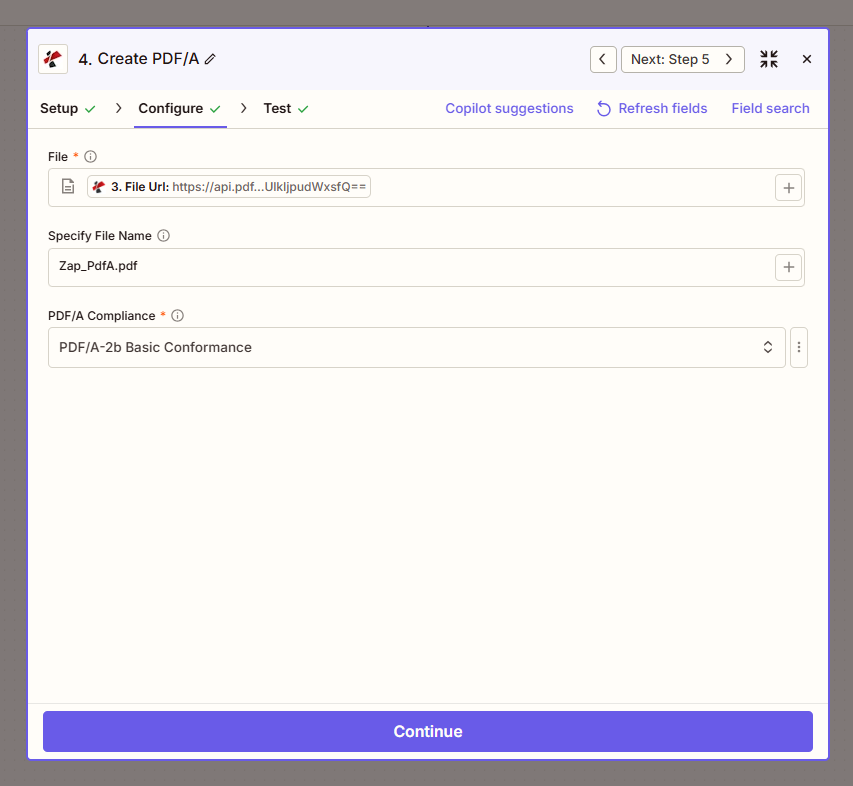Click the forward chevron in Next: Step 5
The image size is (853, 786).
click(x=731, y=59)
